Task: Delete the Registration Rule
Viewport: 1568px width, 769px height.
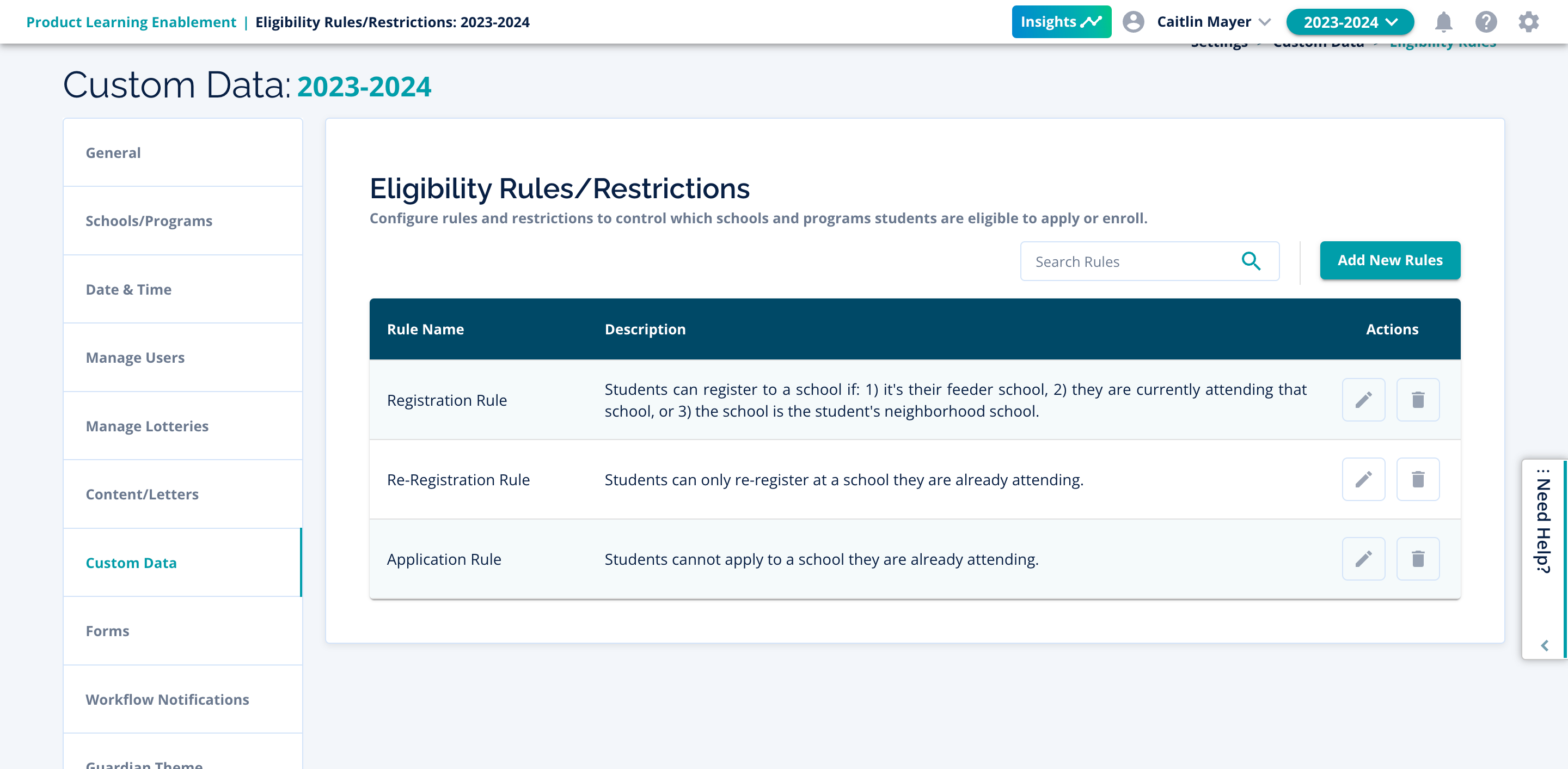Action: 1417,399
